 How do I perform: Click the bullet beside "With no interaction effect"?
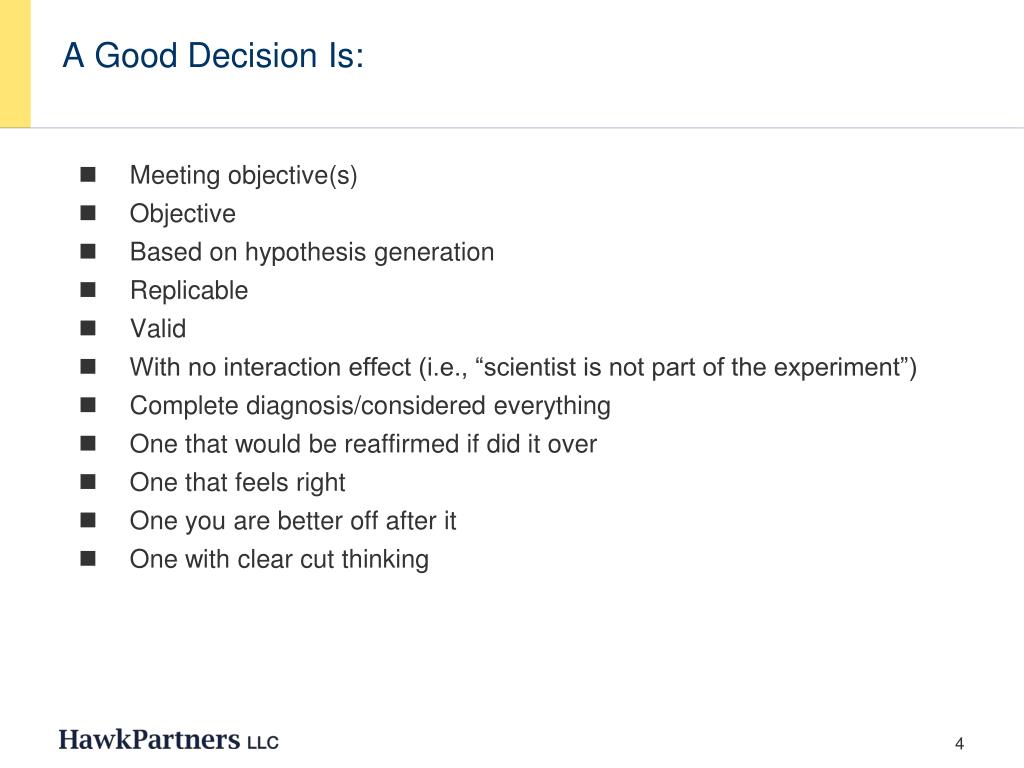click(88, 366)
